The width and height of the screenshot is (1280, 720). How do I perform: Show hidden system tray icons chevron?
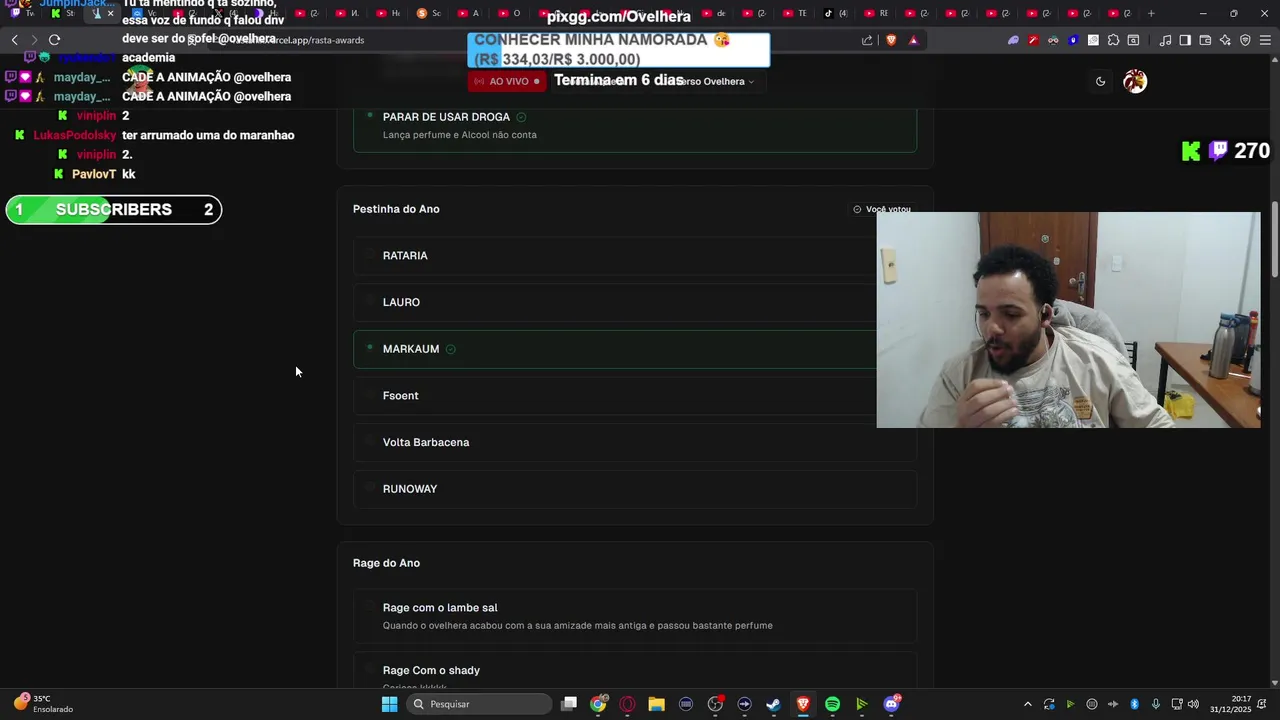pyautogui.click(x=1027, y=704)
